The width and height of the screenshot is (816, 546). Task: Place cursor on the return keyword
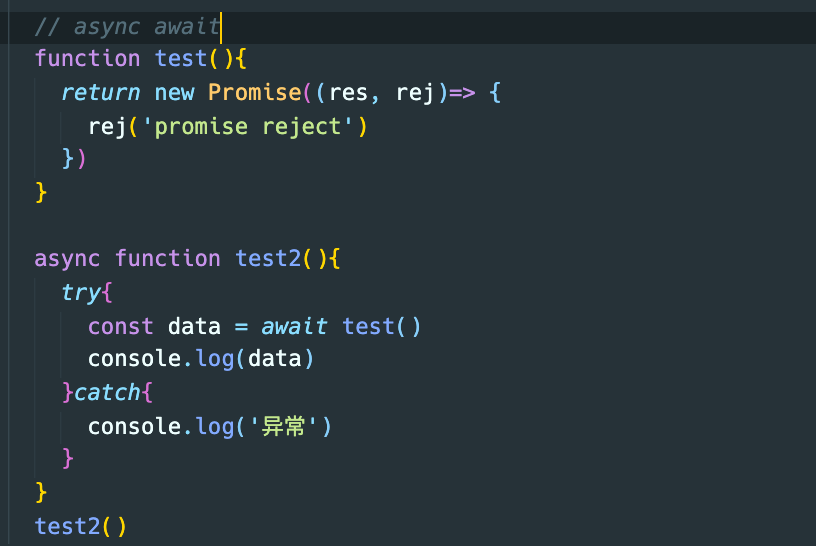[x=100, y=92]
